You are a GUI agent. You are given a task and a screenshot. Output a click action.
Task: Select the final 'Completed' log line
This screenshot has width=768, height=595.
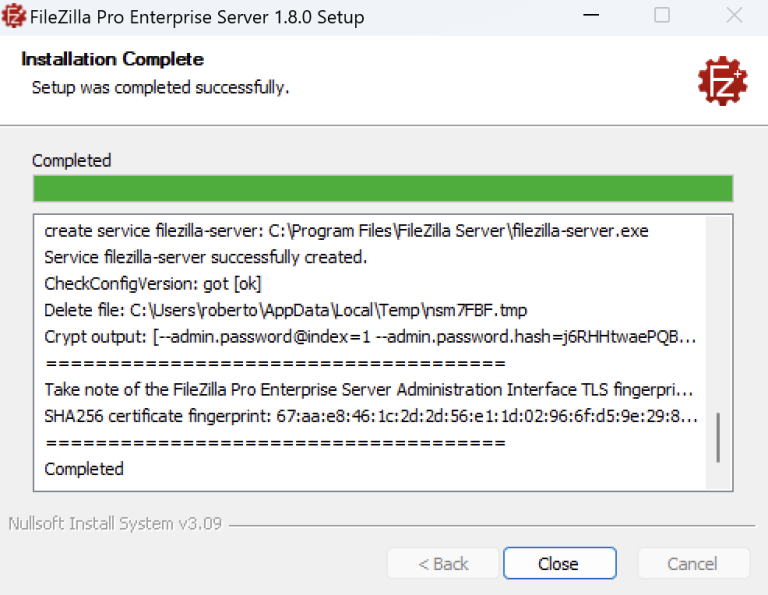[x=84, y=469]
